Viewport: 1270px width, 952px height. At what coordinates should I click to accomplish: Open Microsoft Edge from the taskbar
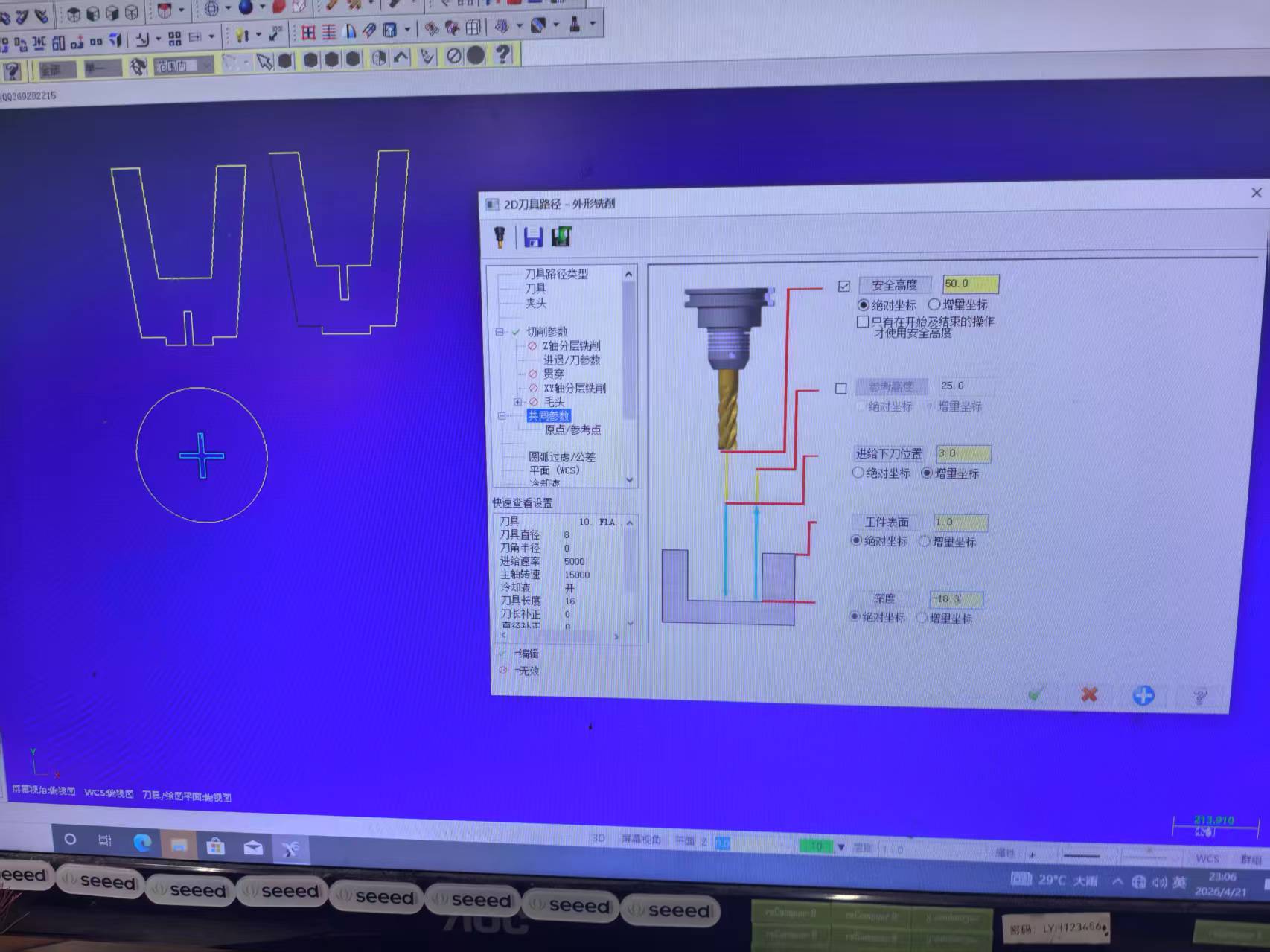point(142,842)
